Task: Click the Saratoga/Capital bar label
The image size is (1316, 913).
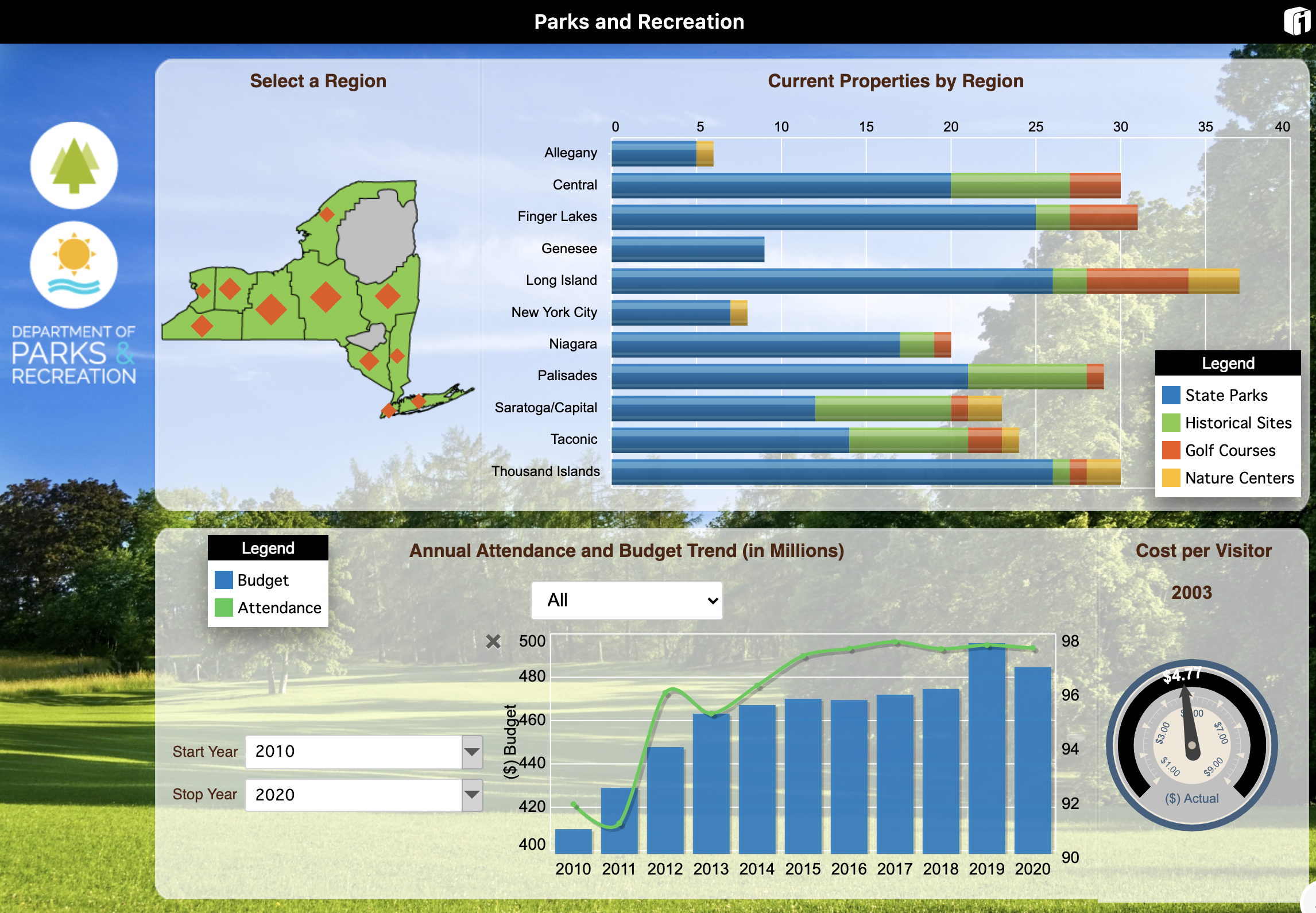Action: tap(545, 408)
